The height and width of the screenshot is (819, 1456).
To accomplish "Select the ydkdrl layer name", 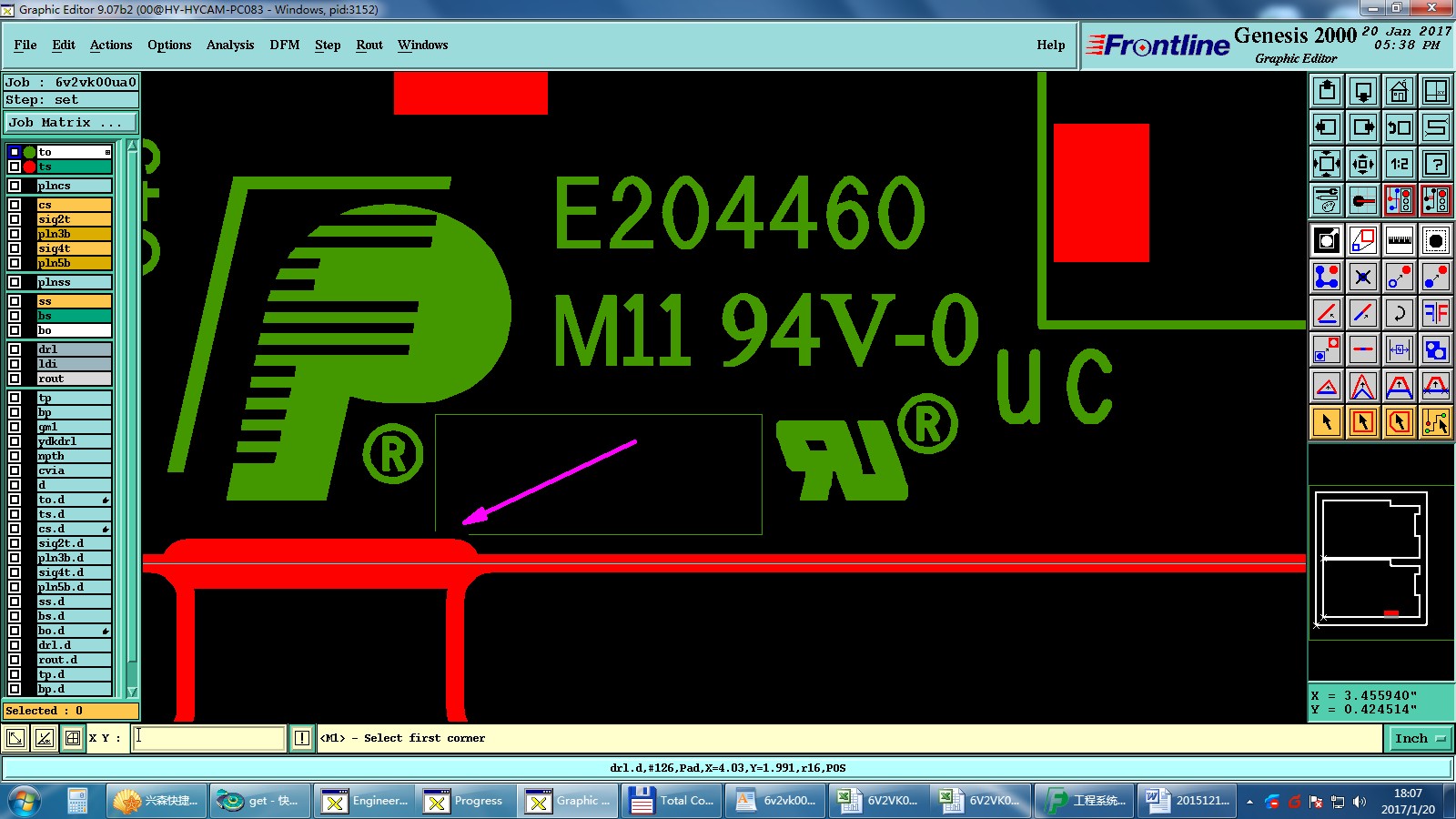I will click(x=75, y=441).
